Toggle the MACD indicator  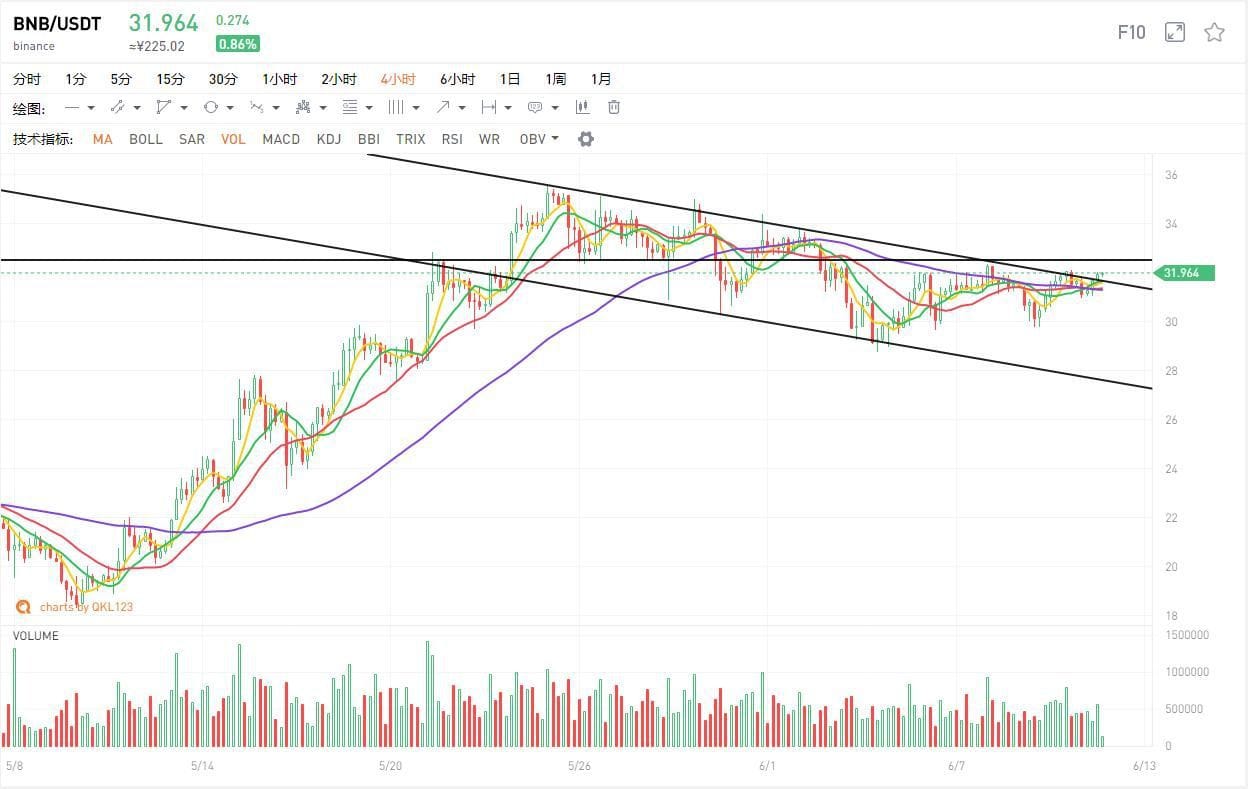pos(281,139)
